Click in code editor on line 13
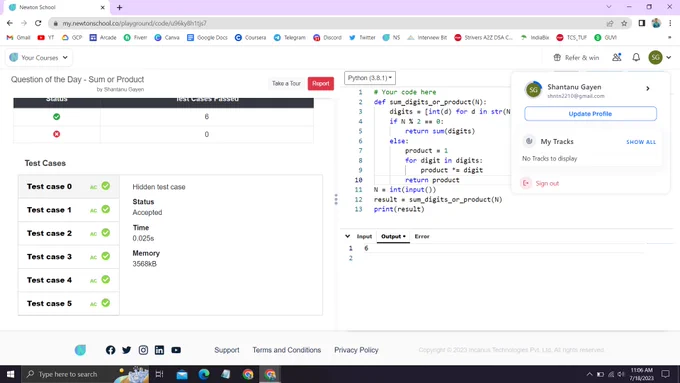 coord(399,209)
